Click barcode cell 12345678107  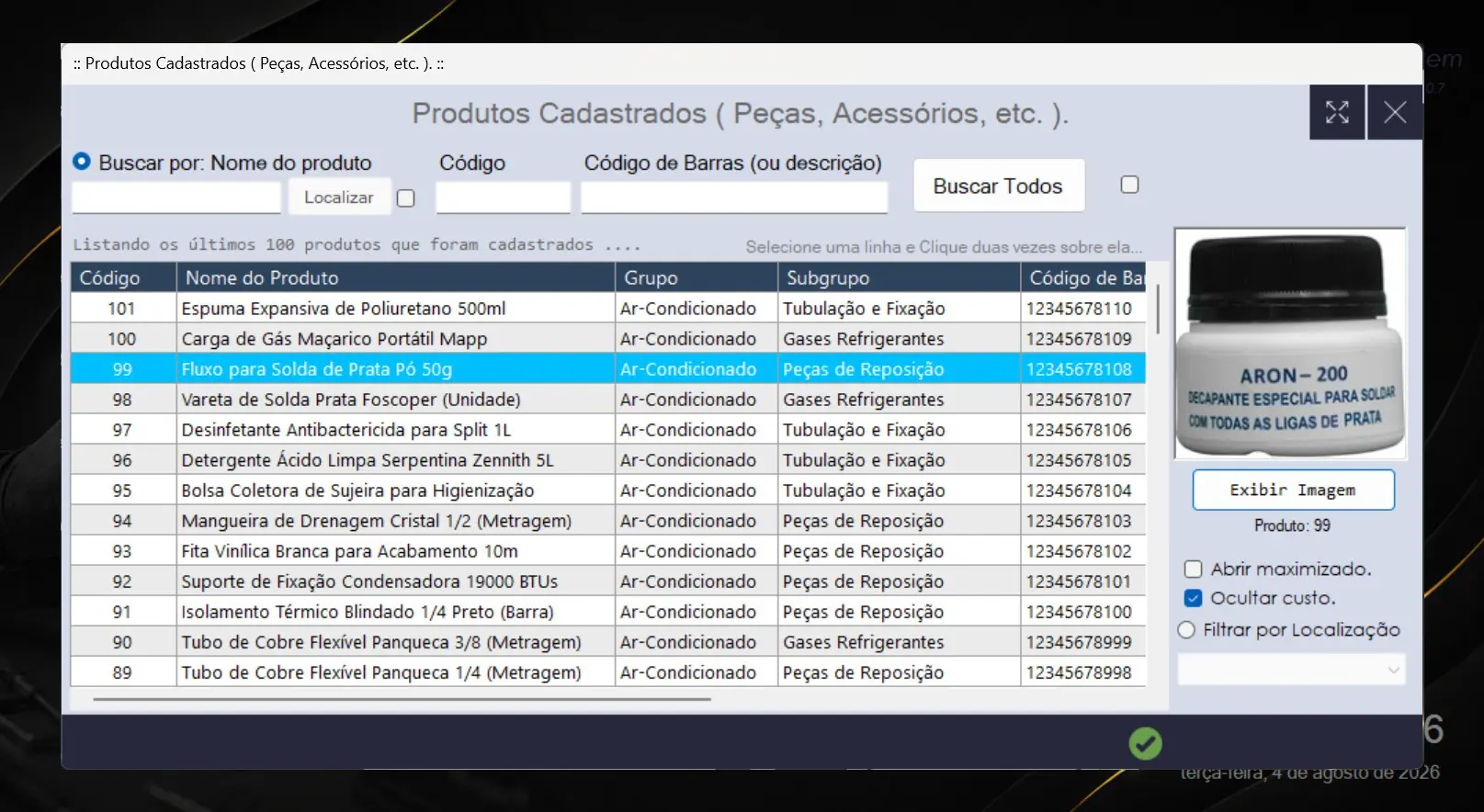coord(1083,399)
